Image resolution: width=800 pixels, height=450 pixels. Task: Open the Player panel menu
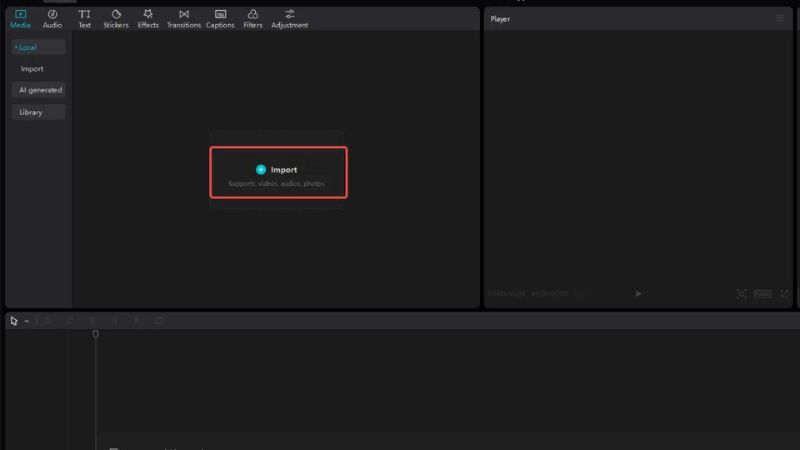click(780, 19)
